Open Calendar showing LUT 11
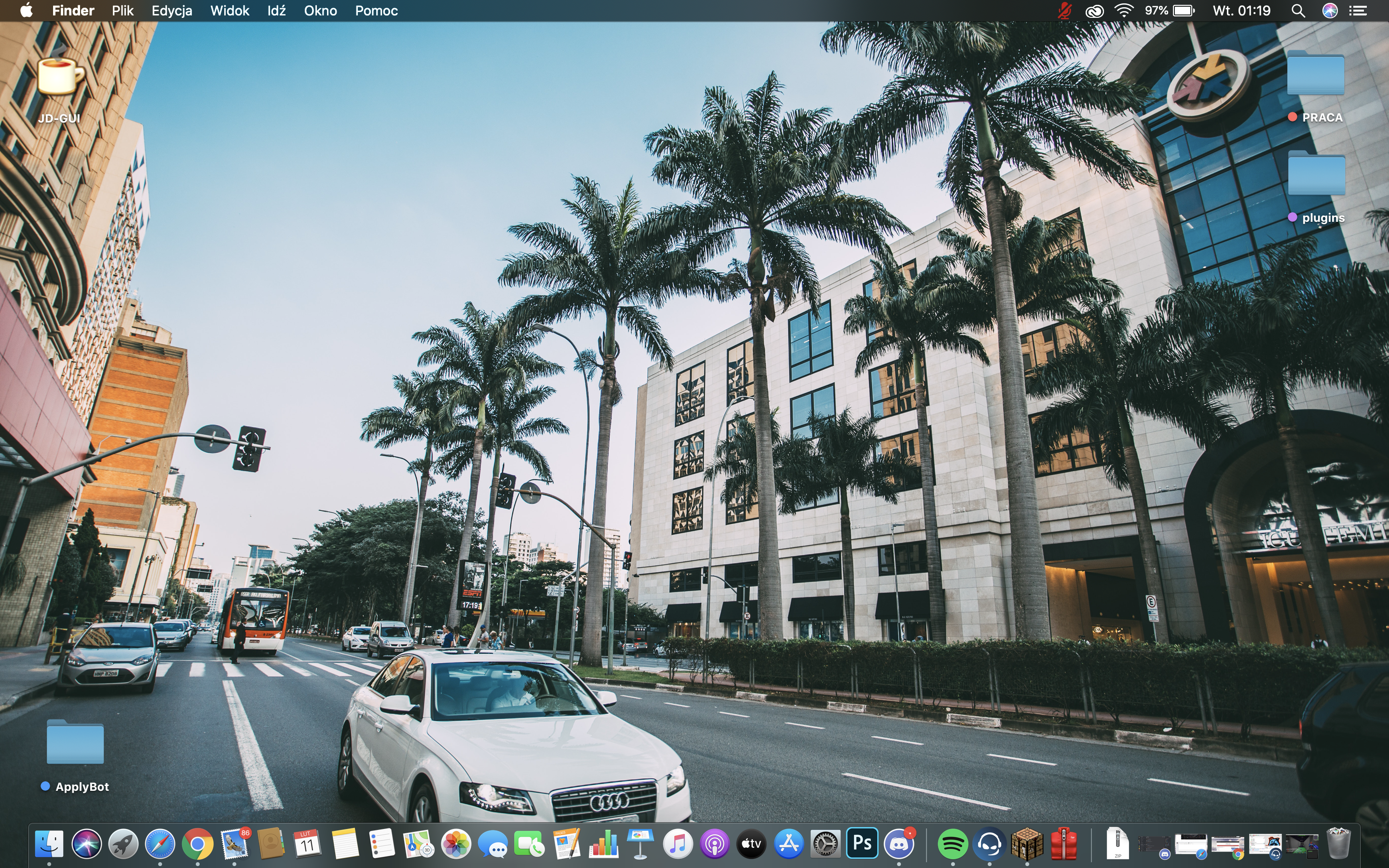Screen dimensions: 1389x868 [x=308, y=844]
